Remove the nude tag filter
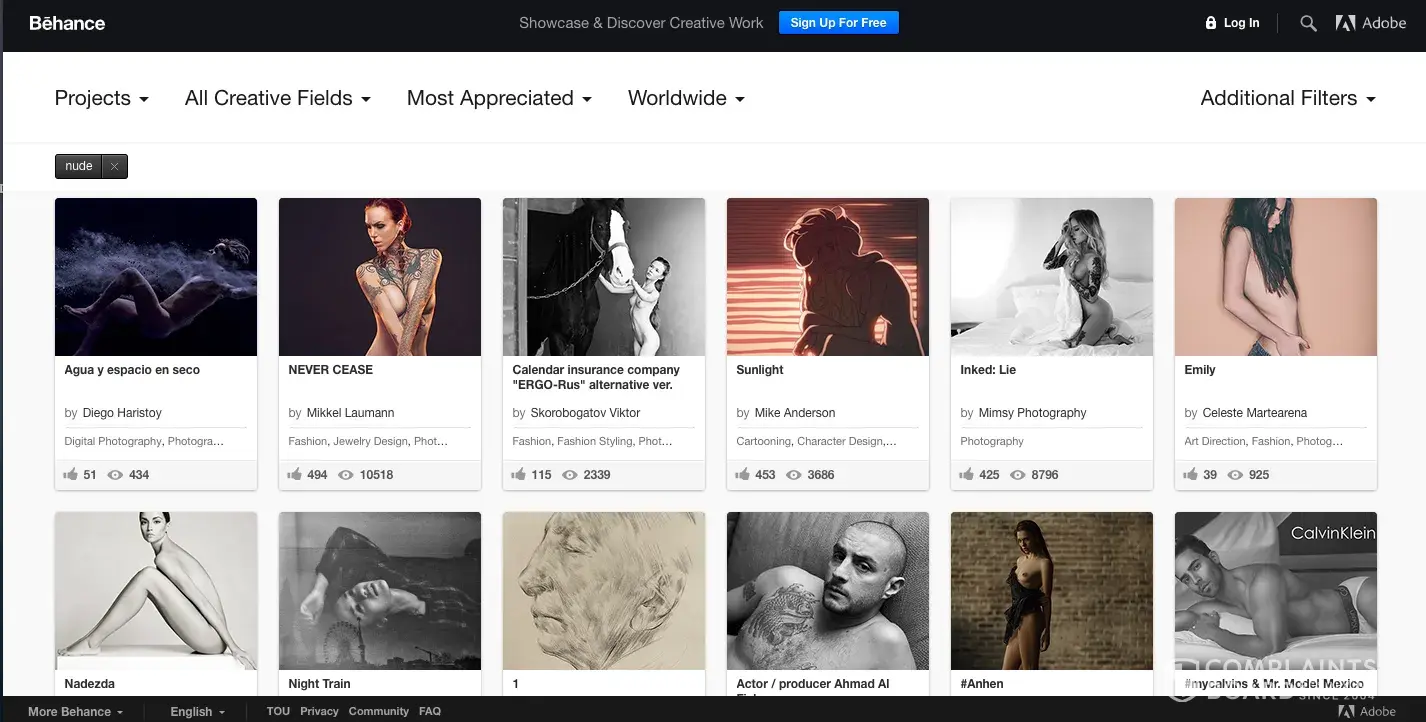The width and height of the screenshot is (1426, 722). coord(114,167)
